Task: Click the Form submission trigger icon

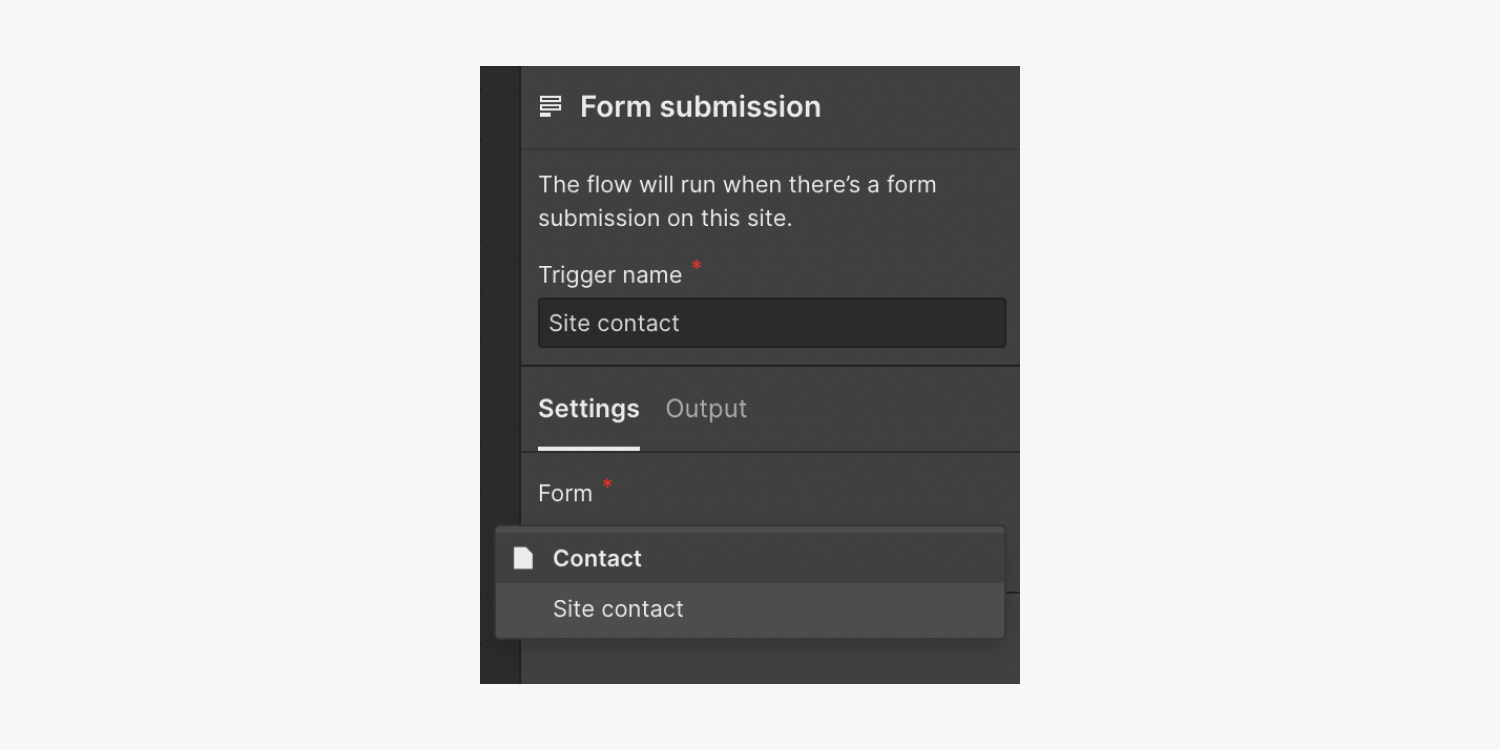Action: tap(550, 106)
